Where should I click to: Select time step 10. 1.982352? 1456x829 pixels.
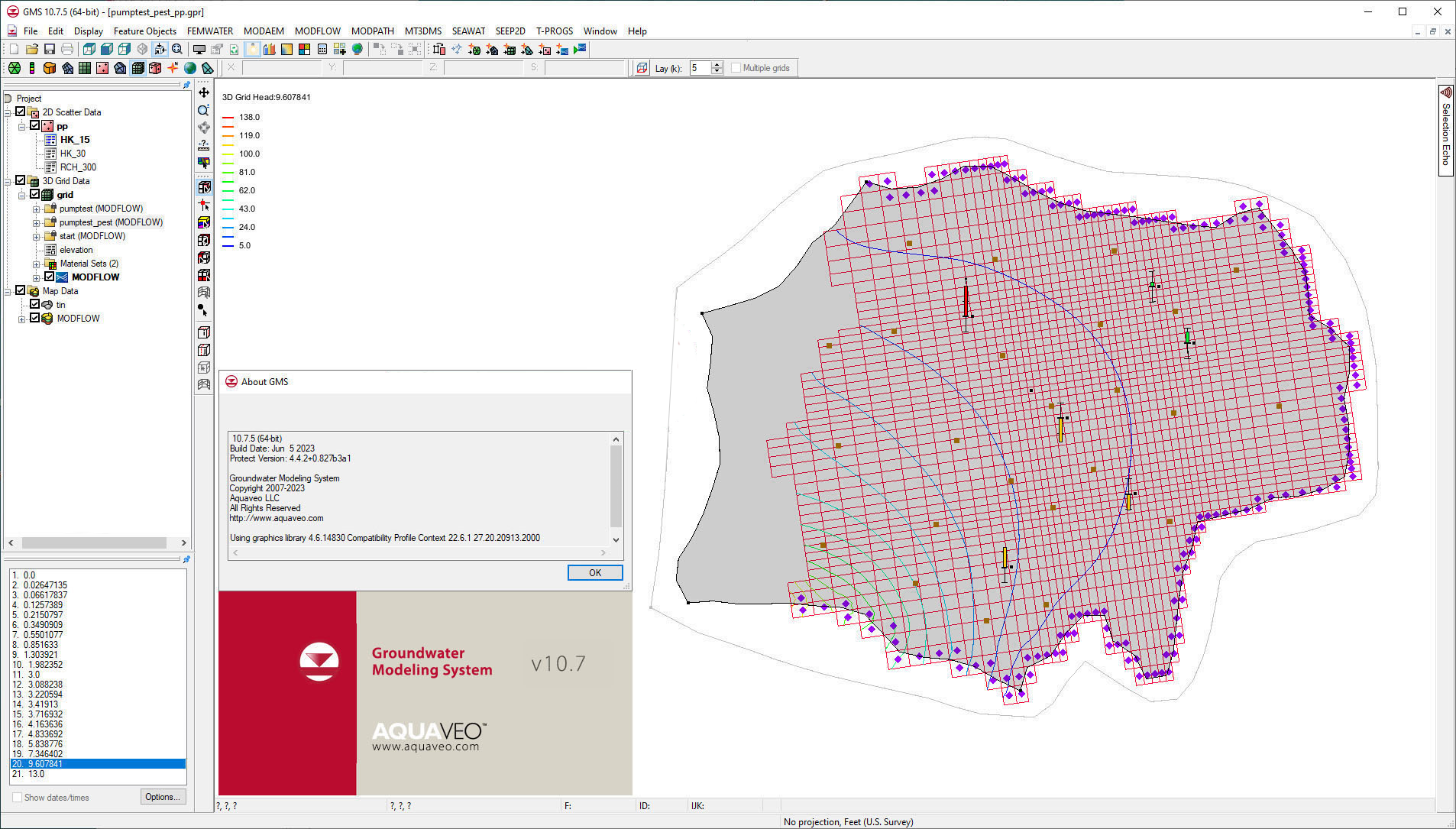(97, 665)
